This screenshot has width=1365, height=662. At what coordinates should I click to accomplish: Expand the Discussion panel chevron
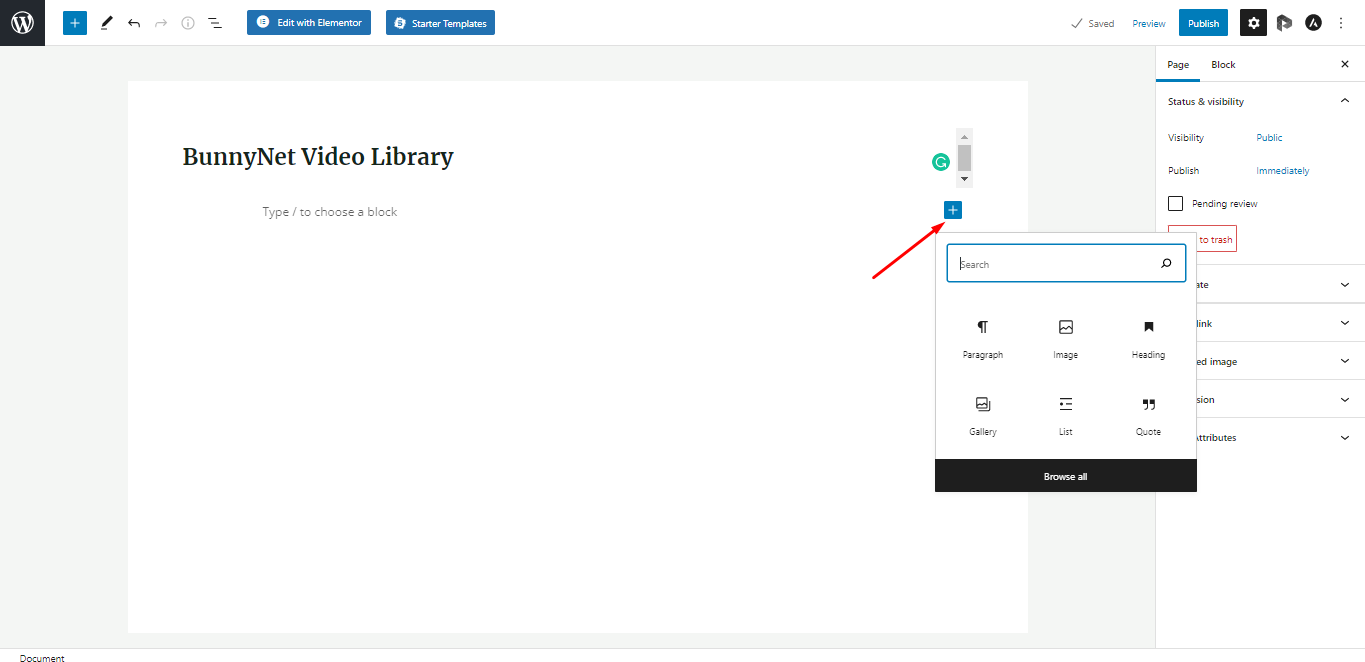(x=1344, y=399)
